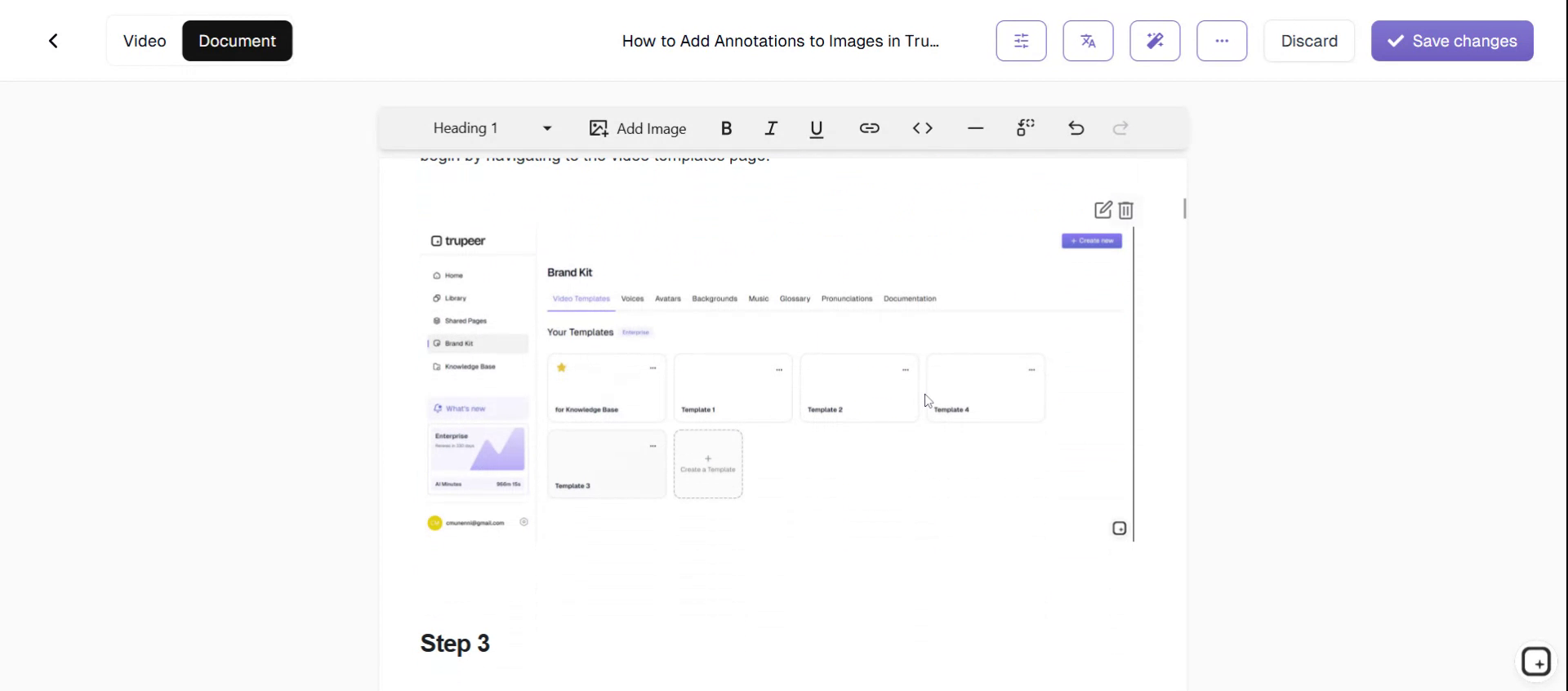Click the magic wand AI button
The image size is (1568, 691).
[x=1155, y=41]
